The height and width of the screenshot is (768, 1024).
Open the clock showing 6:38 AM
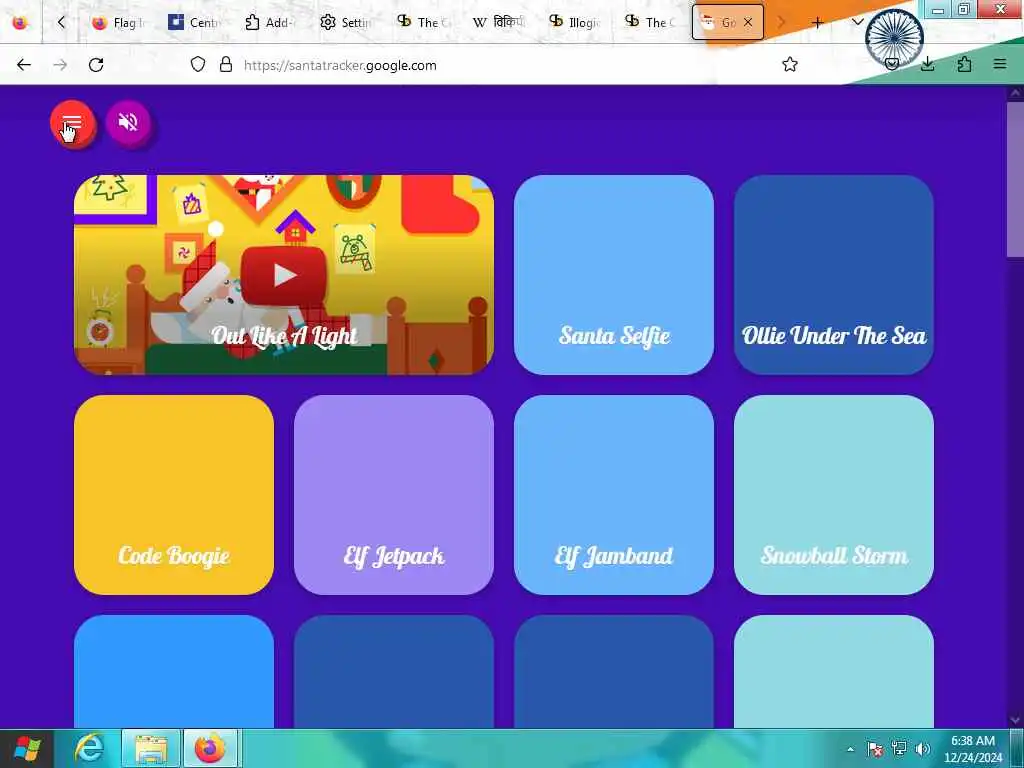[x=972, y=749]
